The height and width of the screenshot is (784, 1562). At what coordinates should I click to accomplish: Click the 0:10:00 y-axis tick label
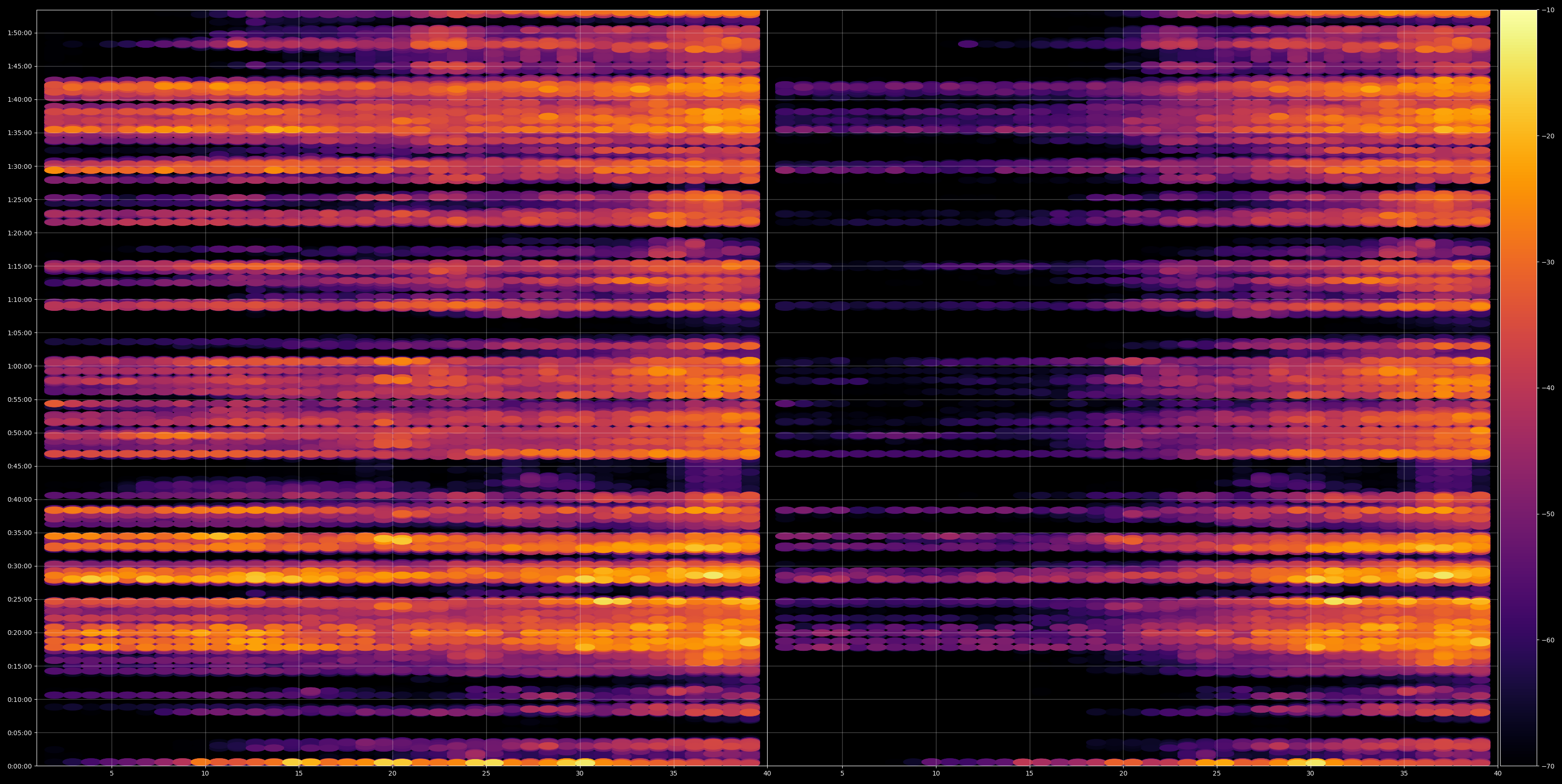(x=19, y=699)
